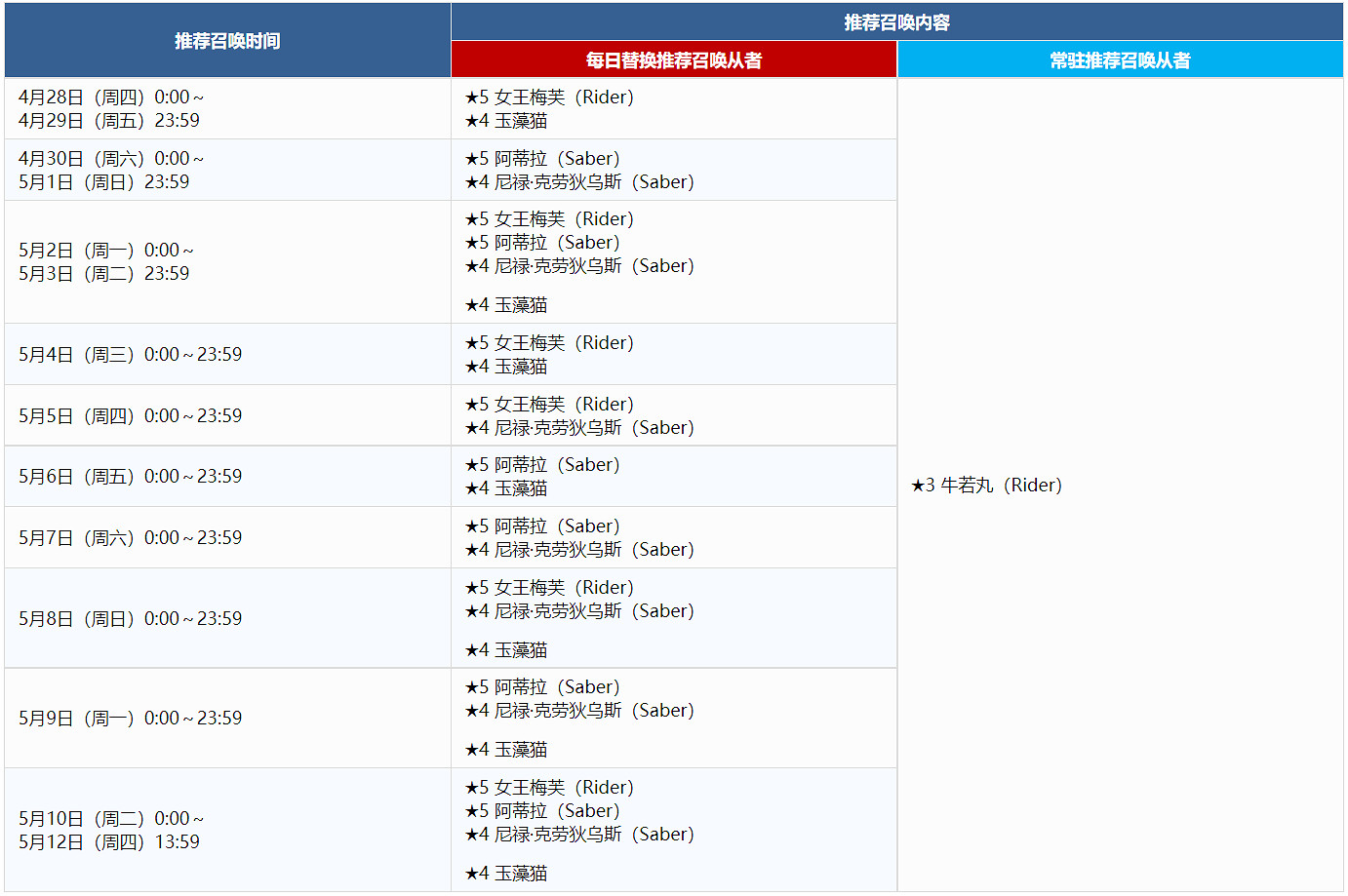Click the 4月30日 (周六) 0:00 date text
Viewport: 1348px width, 896px height.
(x=111, y=159)
